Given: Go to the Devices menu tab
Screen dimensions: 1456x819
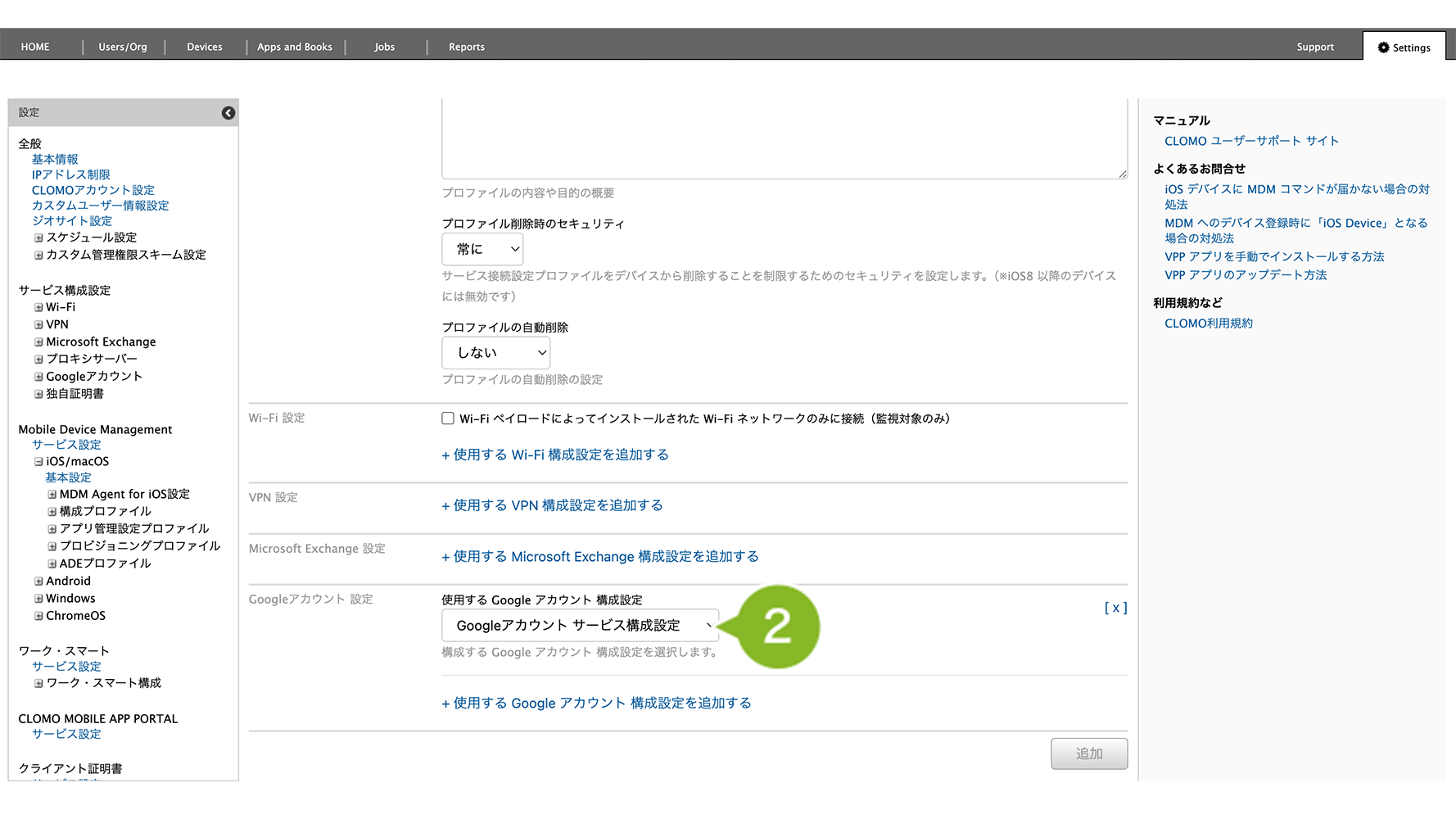Looking at the screenshot, I should click(x=205, y=47).
